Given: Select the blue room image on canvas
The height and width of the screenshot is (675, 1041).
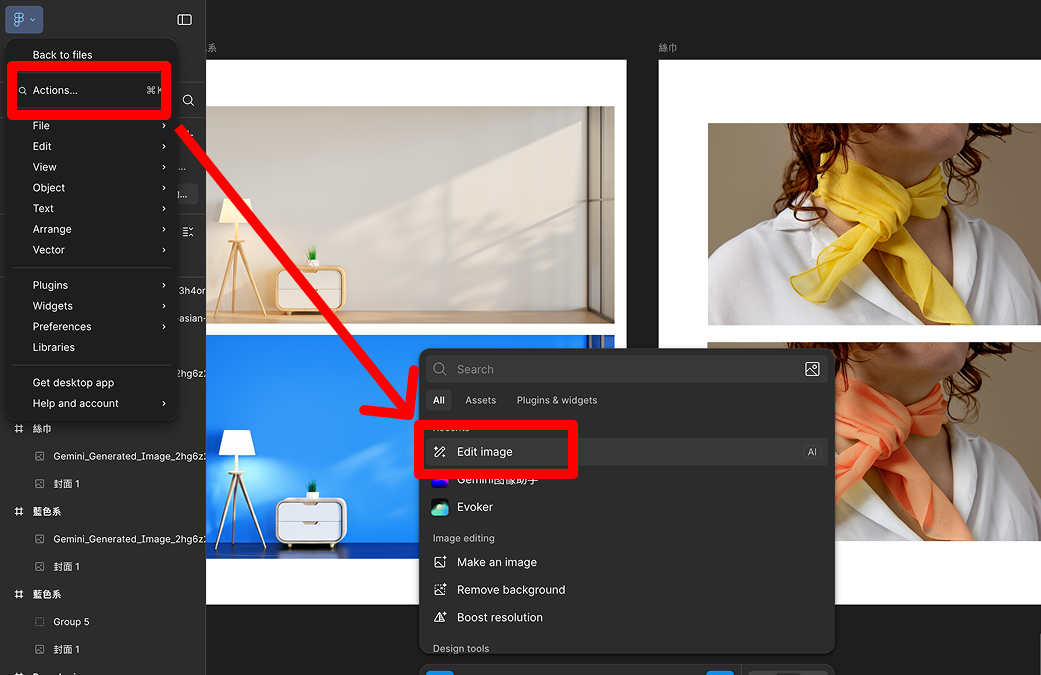Looking at the screenshot, I should pos(312,447).
